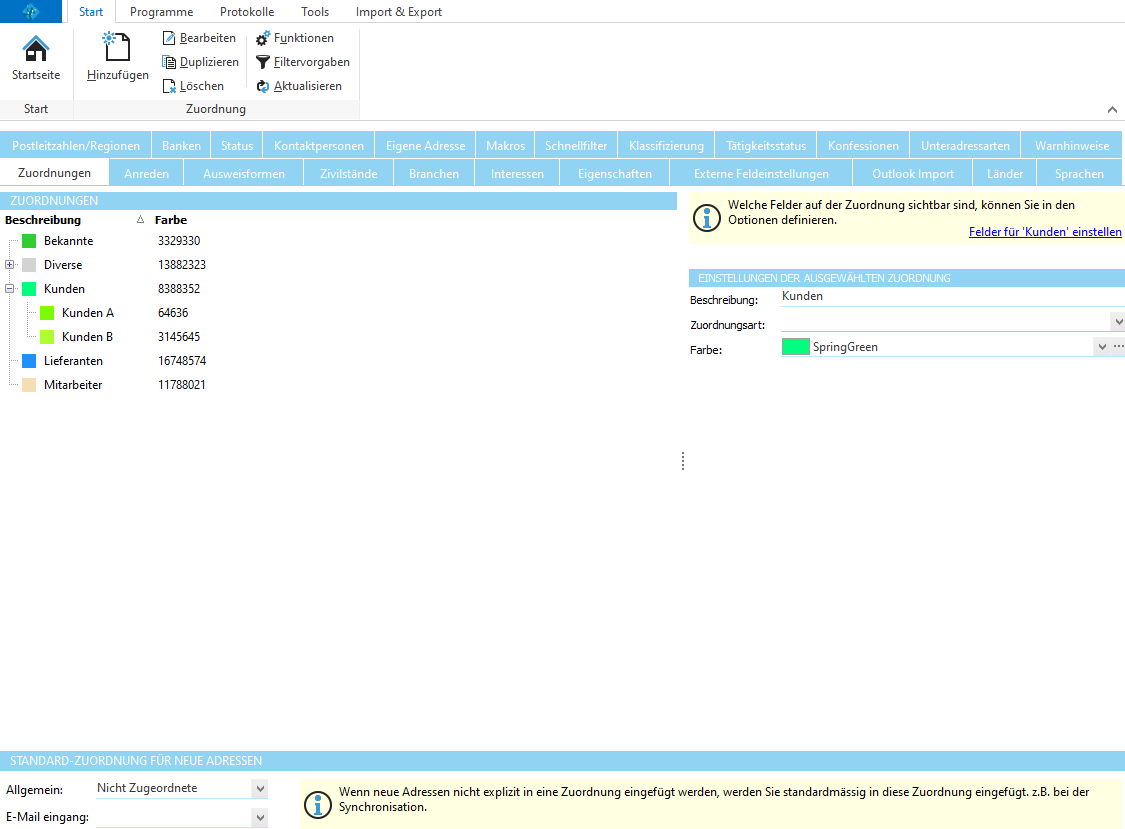Click the Bearbeiten edit icon

169,38
